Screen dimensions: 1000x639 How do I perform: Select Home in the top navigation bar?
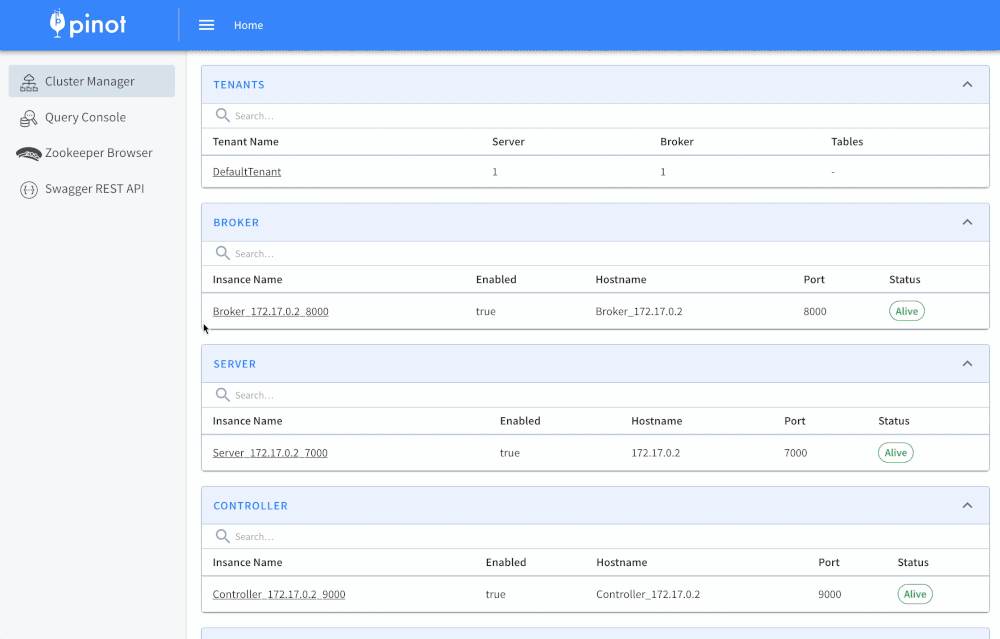pyautogui.click(x=248, y=25)
